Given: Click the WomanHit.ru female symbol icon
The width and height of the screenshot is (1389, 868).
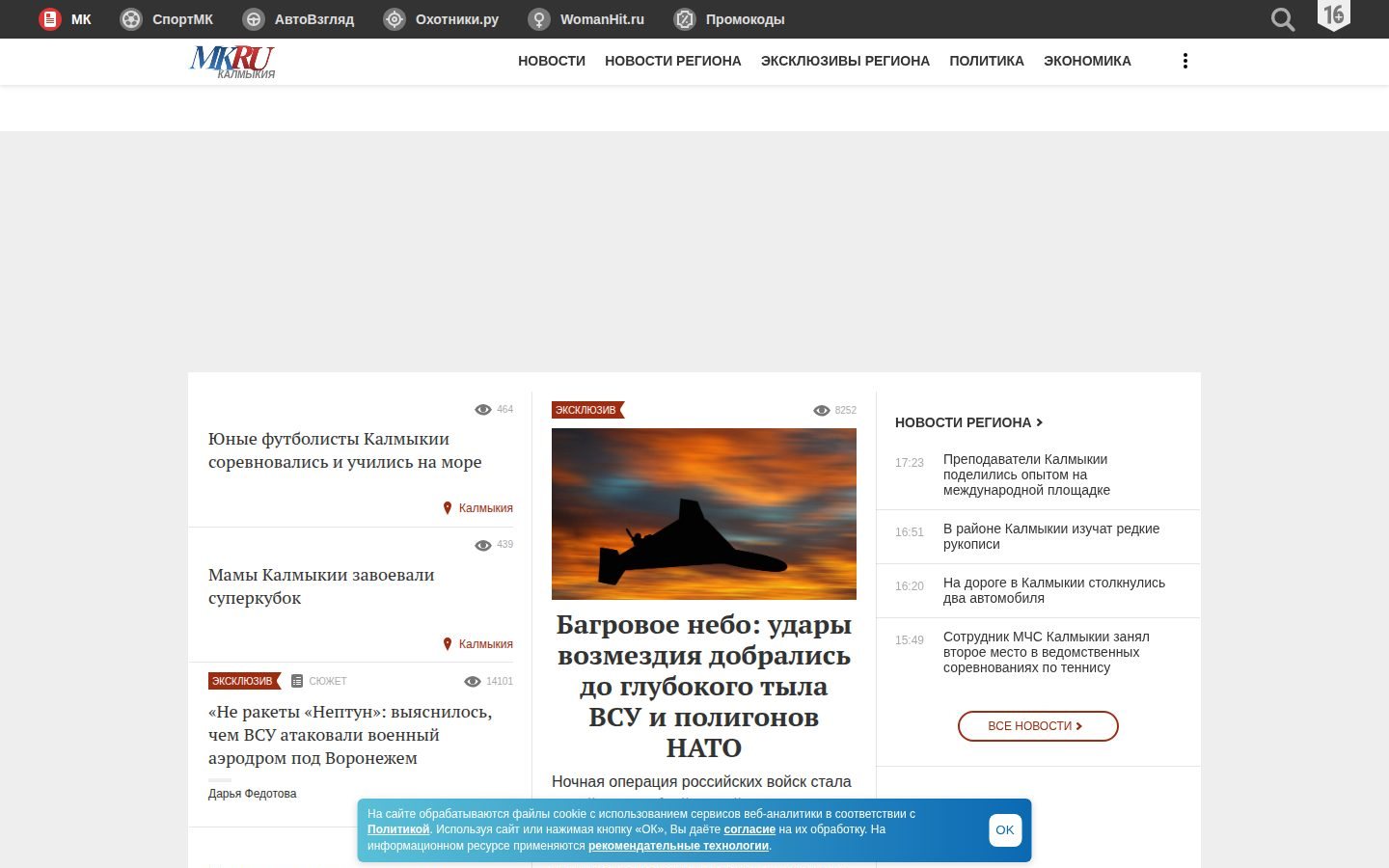Looking at the screenshot, I should pyautogui.click(x=539, y=19).
